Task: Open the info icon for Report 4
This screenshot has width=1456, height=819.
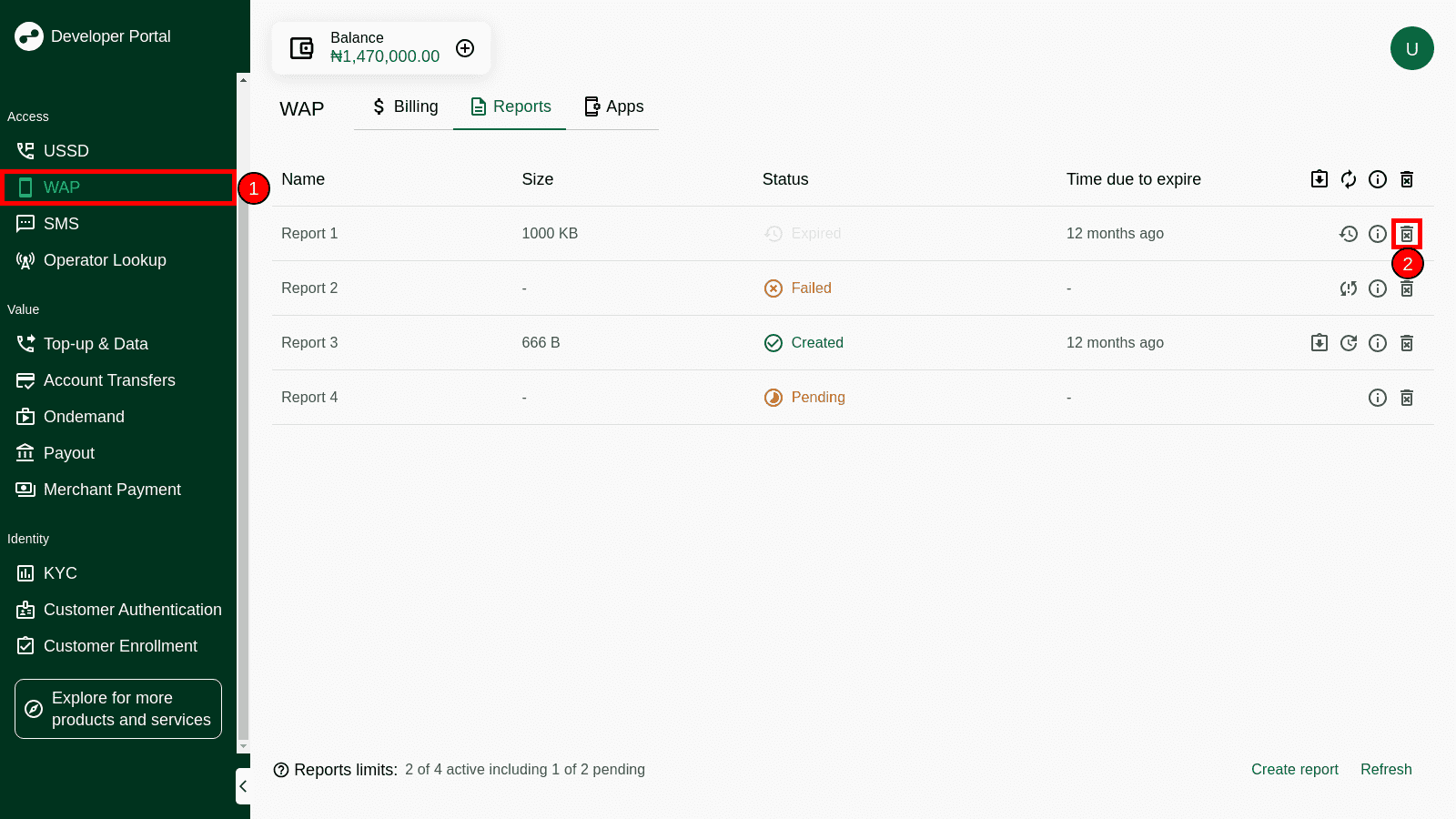Action: (x=1378, y=398)
